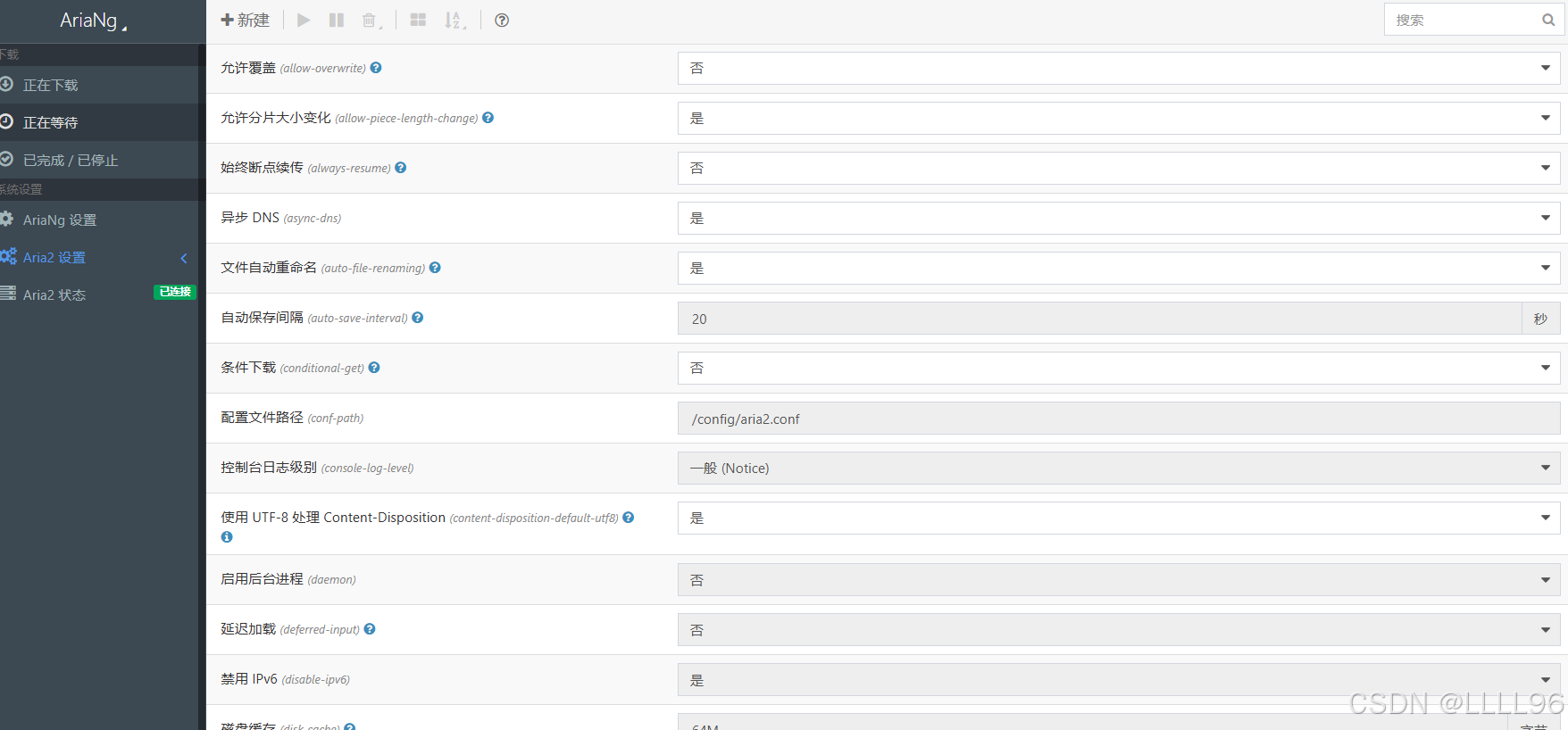Open 文件自动重命名 dropdown

point(1119,269)
